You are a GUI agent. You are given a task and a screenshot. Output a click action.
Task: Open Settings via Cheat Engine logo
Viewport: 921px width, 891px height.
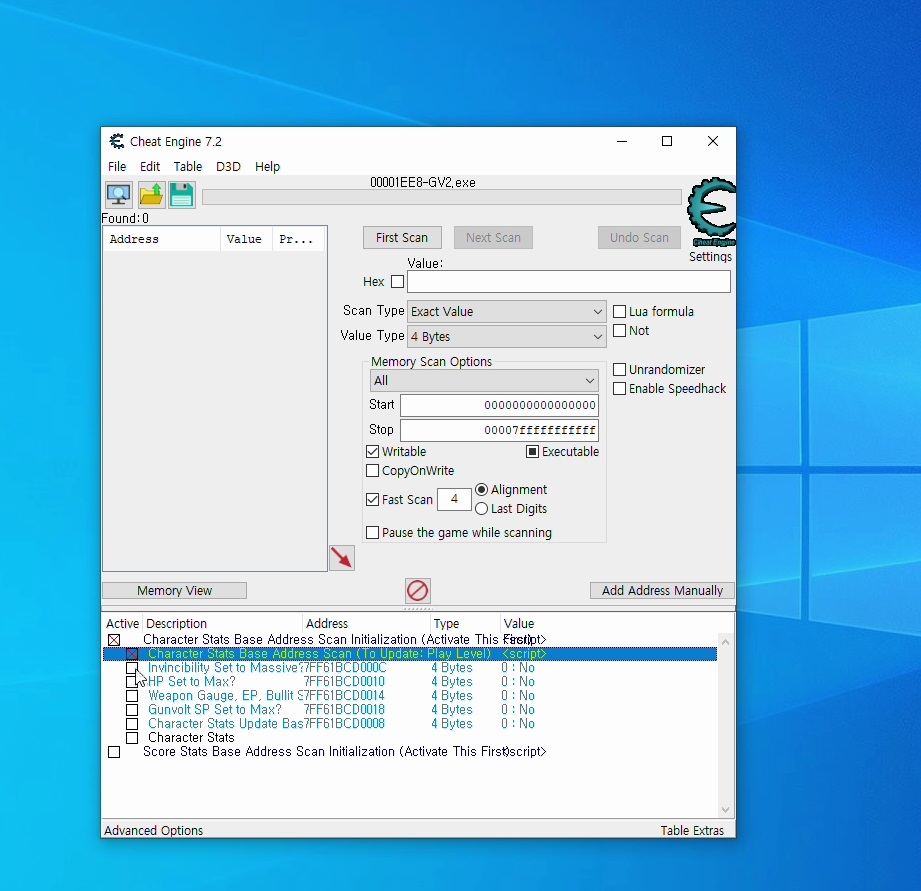(x=711, y=212)
